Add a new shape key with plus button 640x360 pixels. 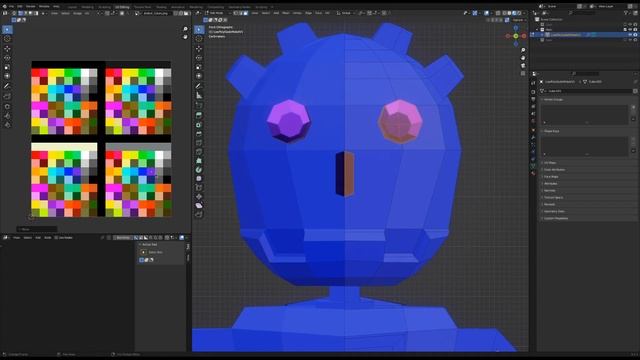633,140
